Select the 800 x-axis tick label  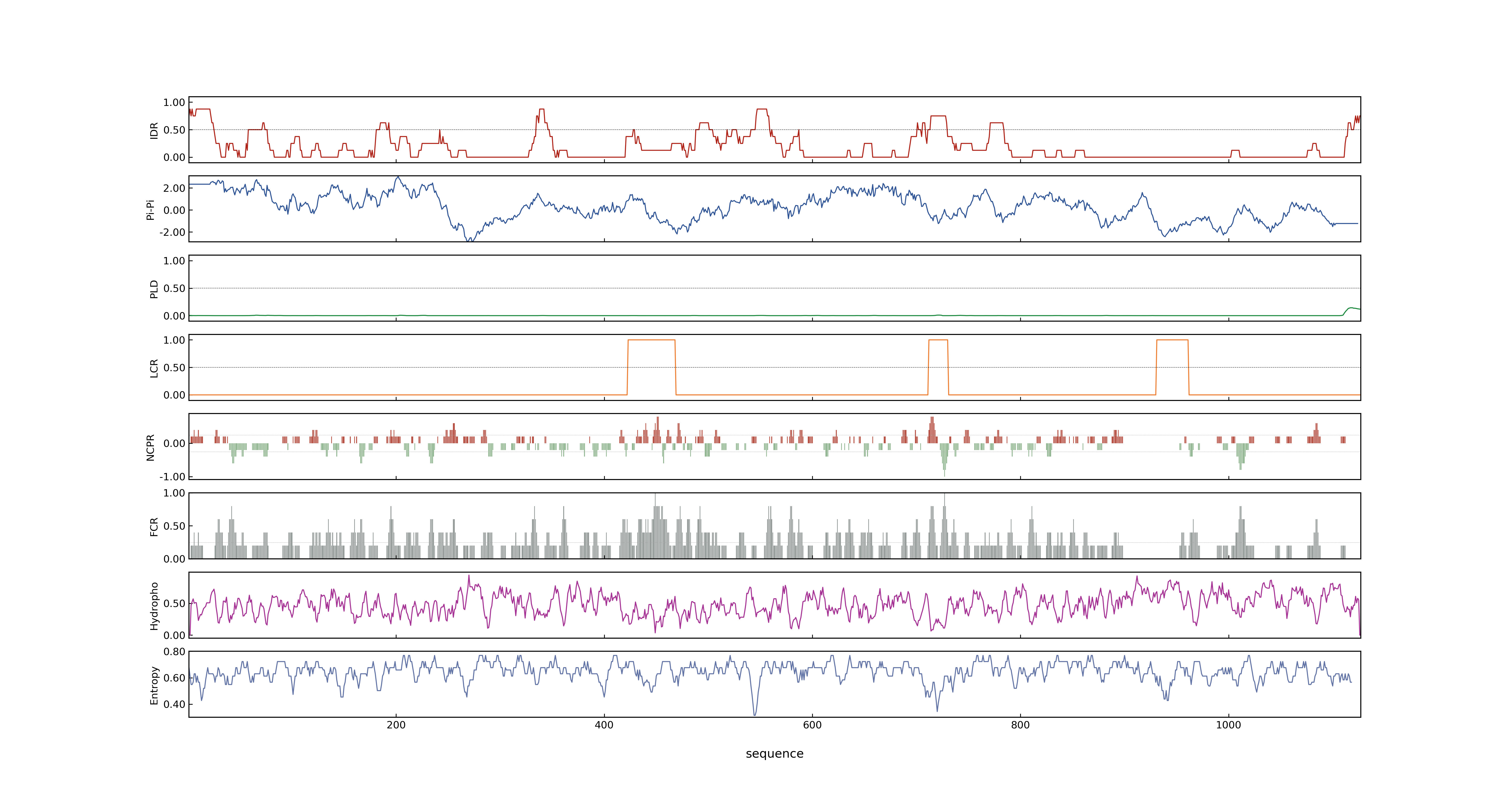(1020, 725)
